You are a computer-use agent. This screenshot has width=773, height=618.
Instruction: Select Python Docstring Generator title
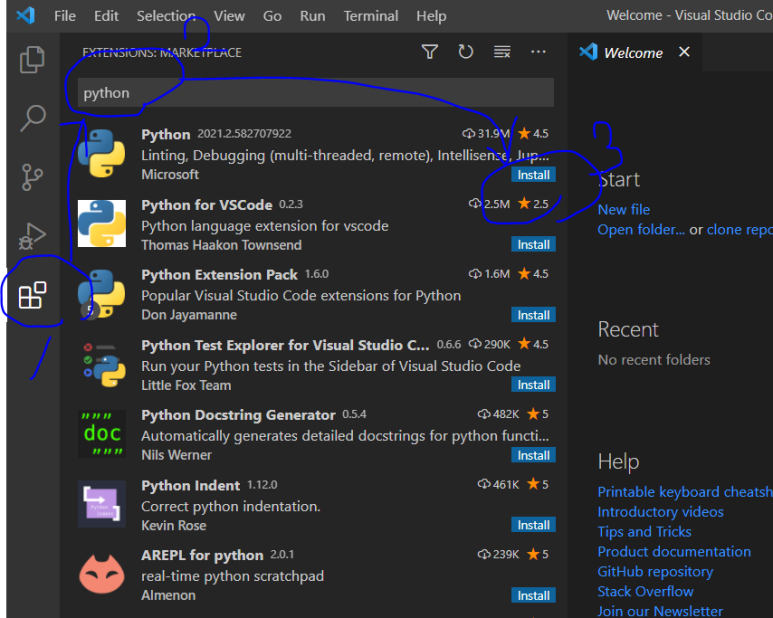tap(238, 415)
